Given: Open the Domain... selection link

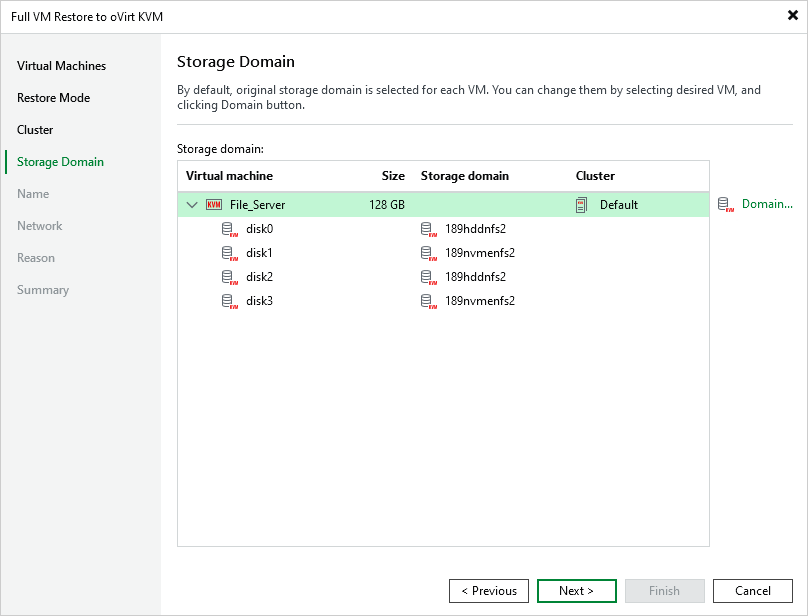Looking at the screenshot, I should point(767,204).
